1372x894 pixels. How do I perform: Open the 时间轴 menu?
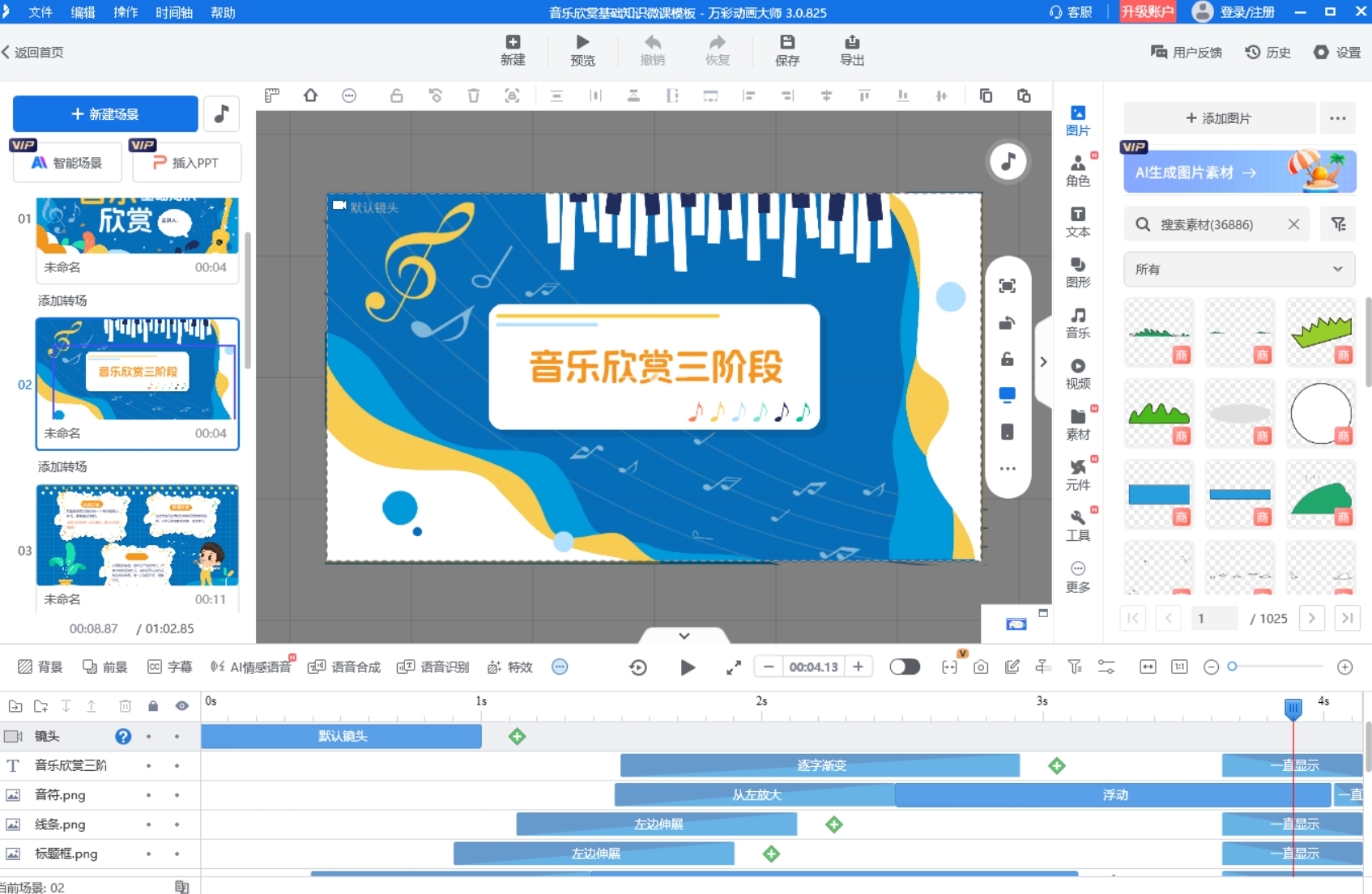[173, 12]
